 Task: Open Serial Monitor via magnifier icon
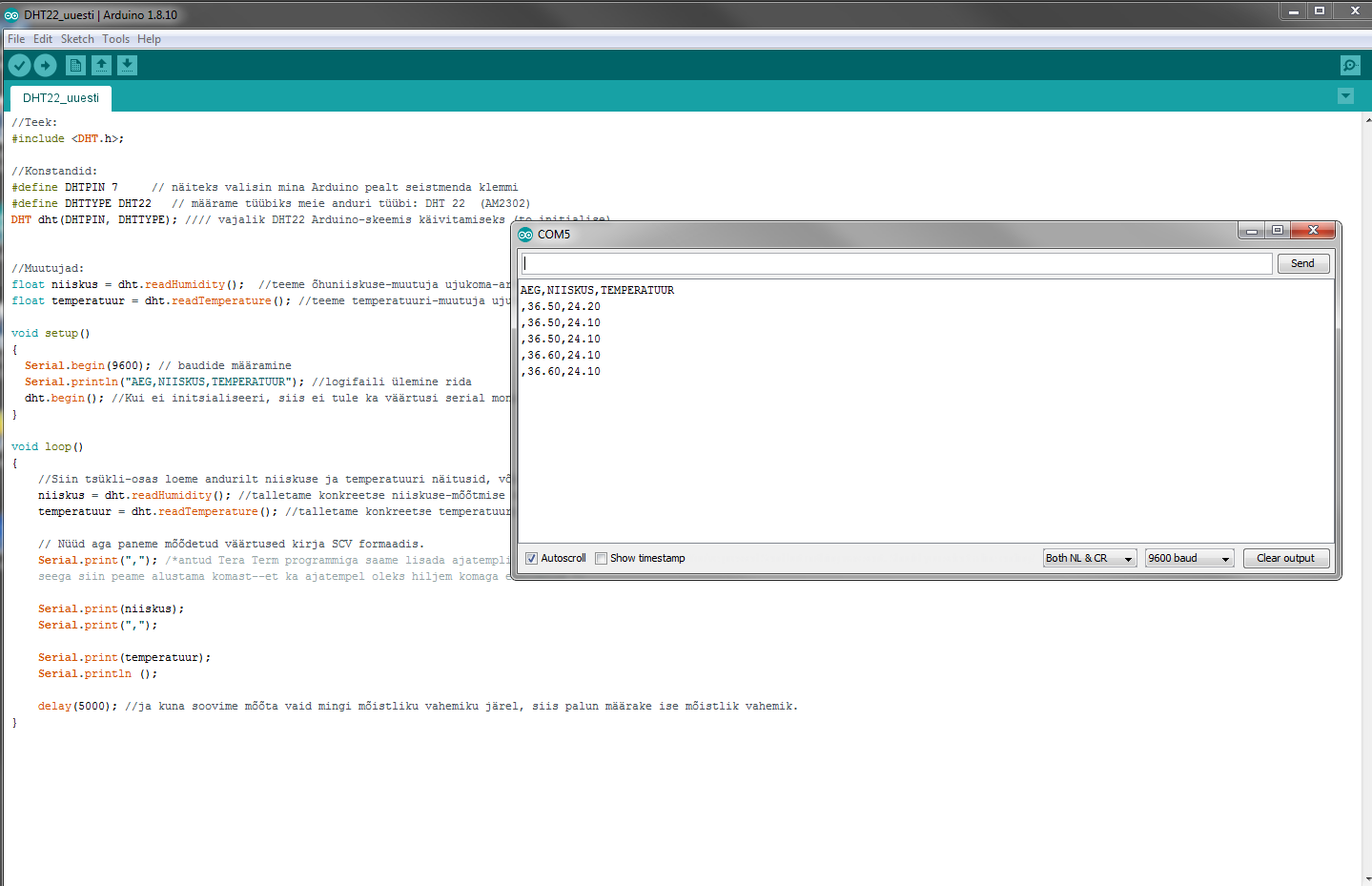click(x=1350, y=65)
